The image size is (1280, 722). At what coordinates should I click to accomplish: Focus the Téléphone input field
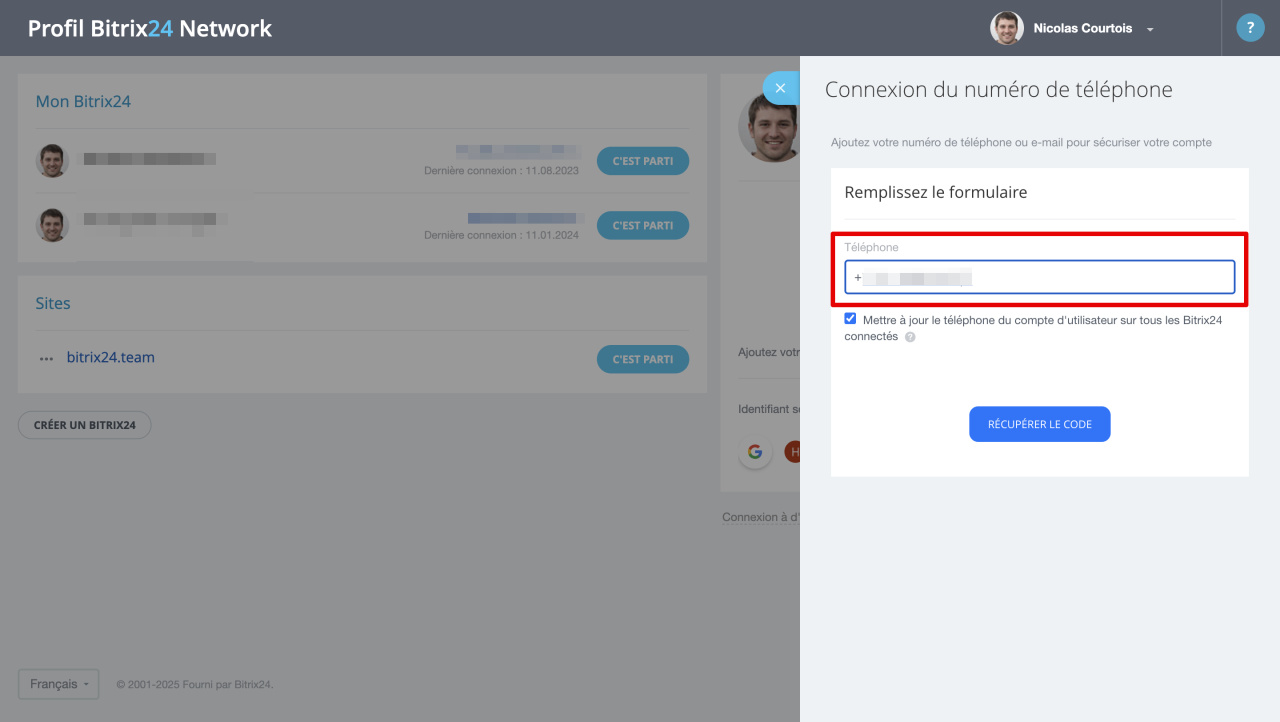pyautogui.click(x=1040, y=277)
